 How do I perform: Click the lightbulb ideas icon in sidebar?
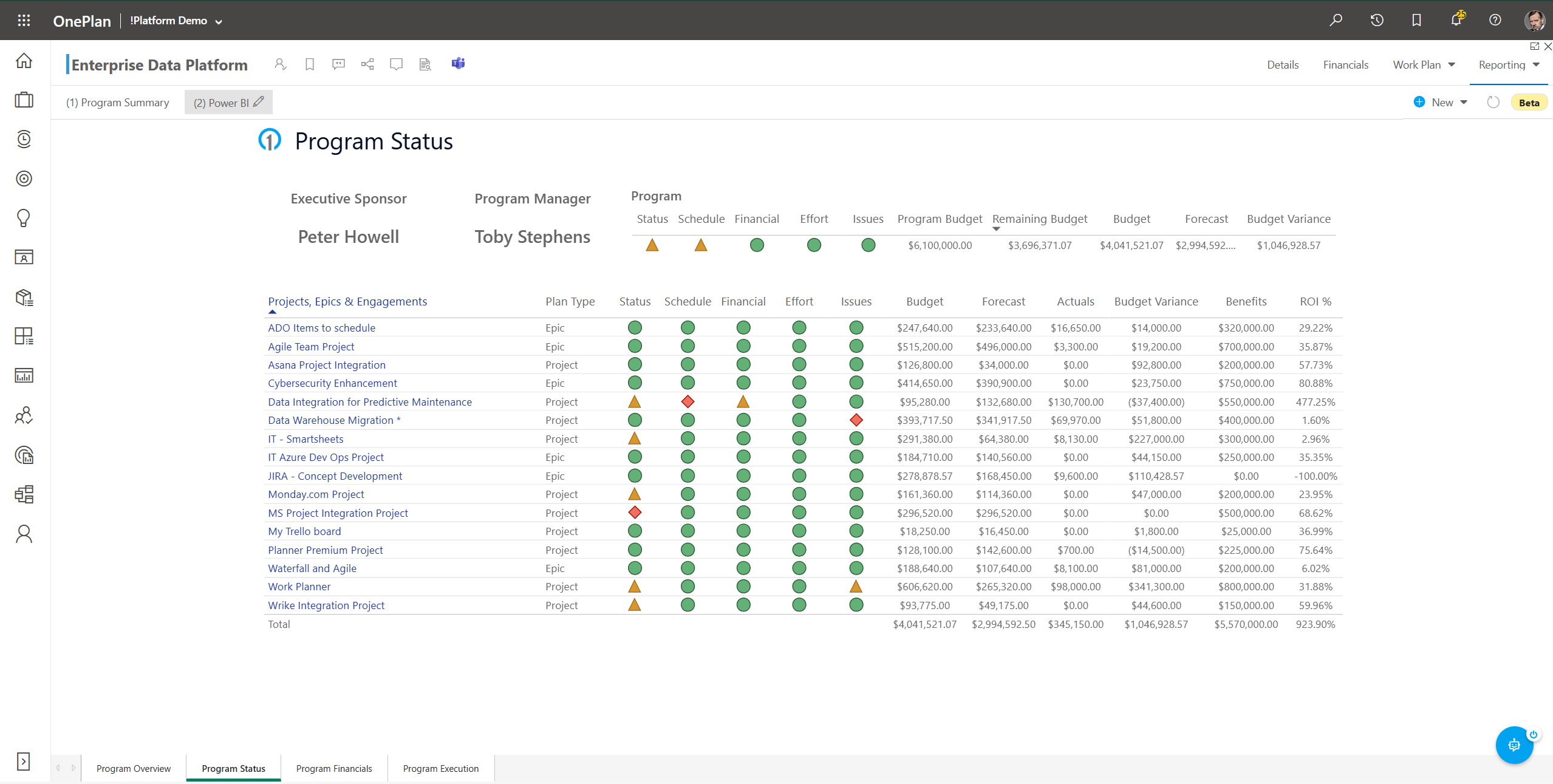click(24, 218)
